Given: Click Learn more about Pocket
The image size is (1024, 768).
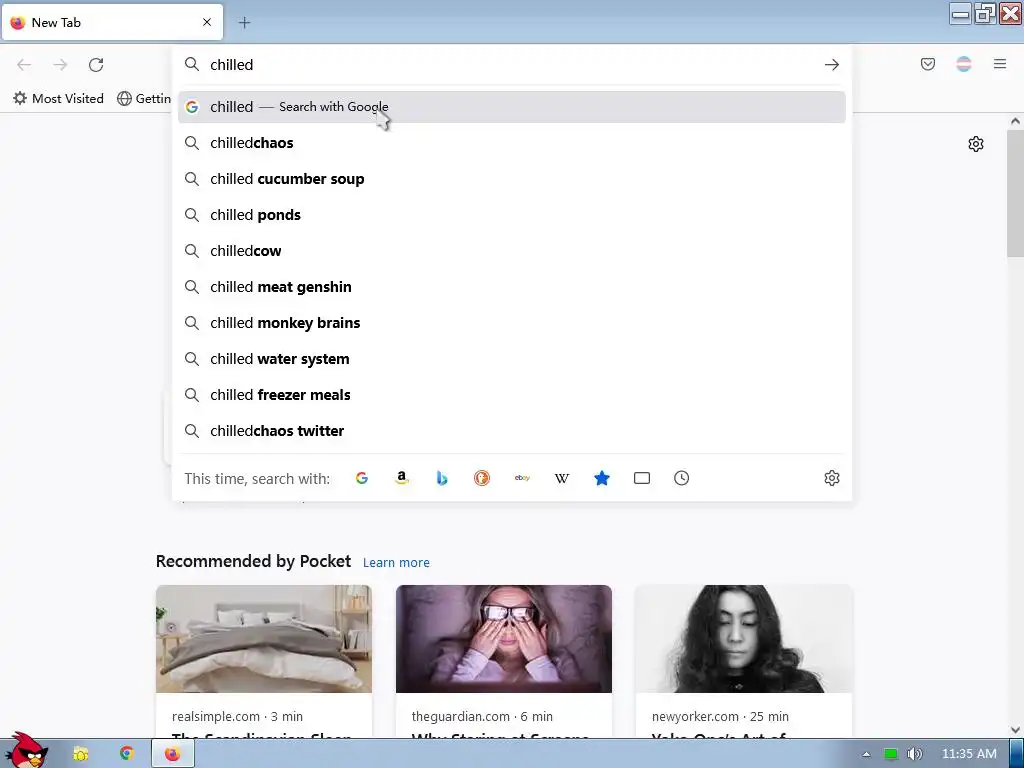Looking at the screenshot, I should [x=396, y=562].
